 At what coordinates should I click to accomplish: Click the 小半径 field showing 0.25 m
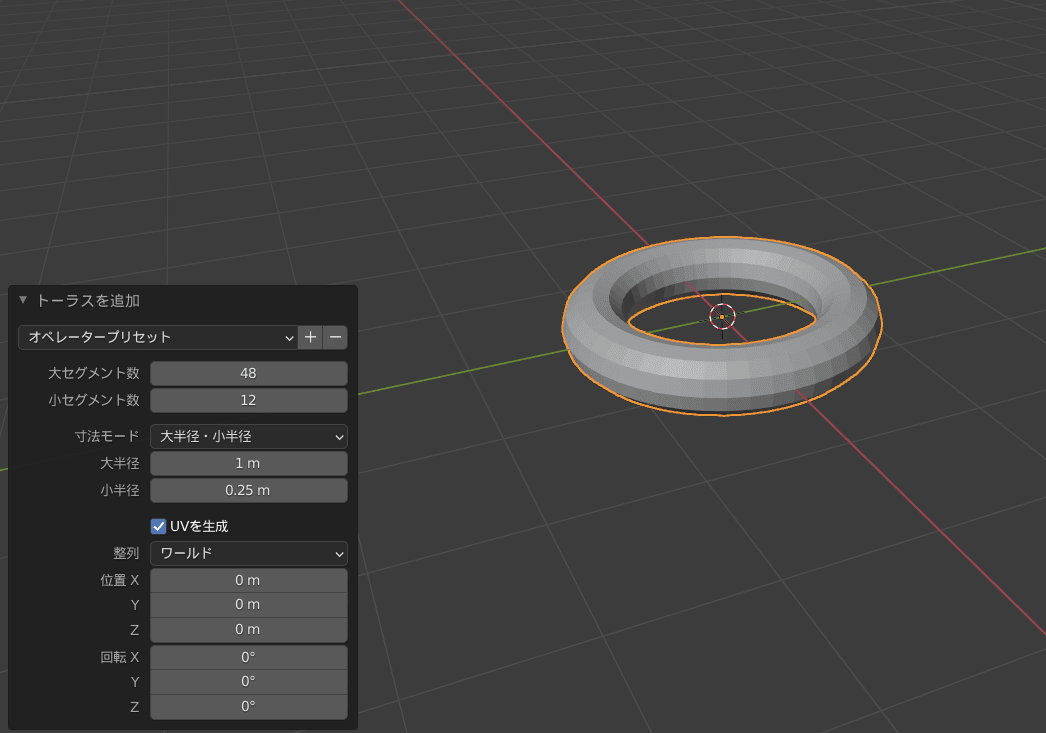point(248,490)
